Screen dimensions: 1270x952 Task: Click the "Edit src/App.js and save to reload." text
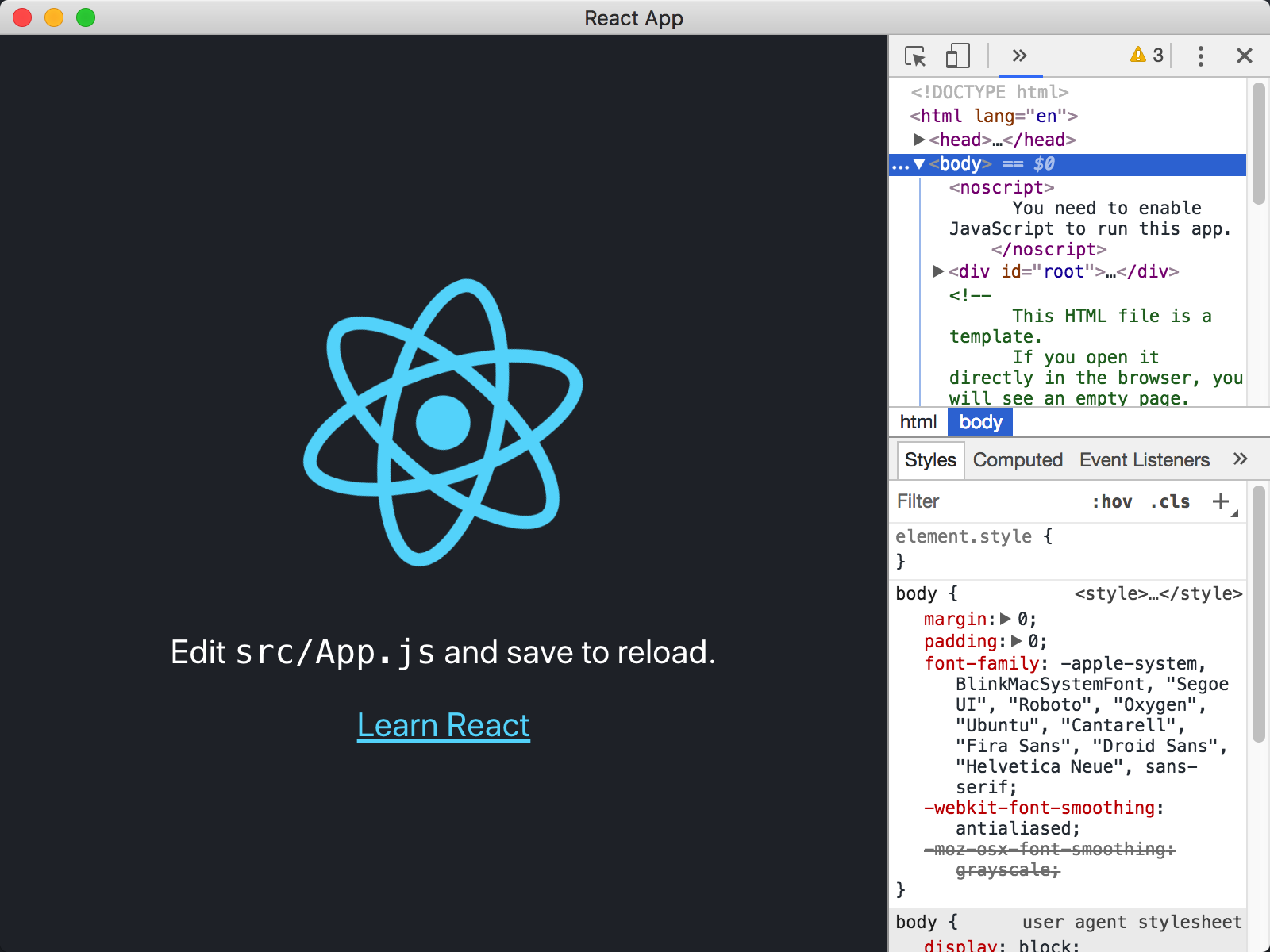click(443, 652)
